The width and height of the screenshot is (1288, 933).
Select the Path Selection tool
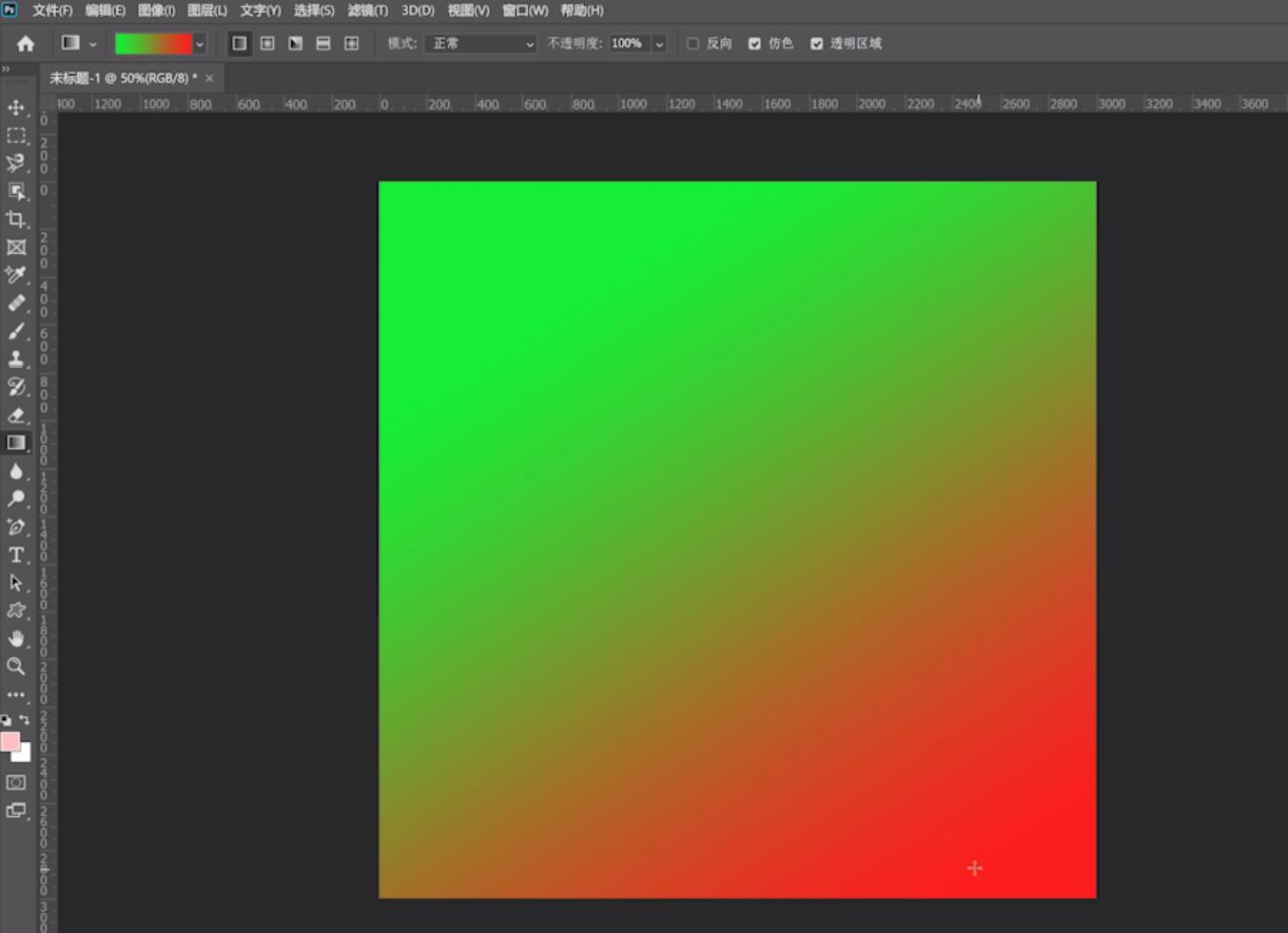16,582
